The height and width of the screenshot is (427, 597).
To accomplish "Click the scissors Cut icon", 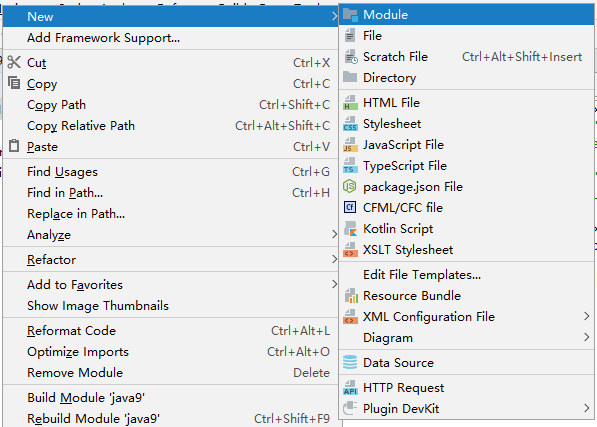I will coord(14,62).
